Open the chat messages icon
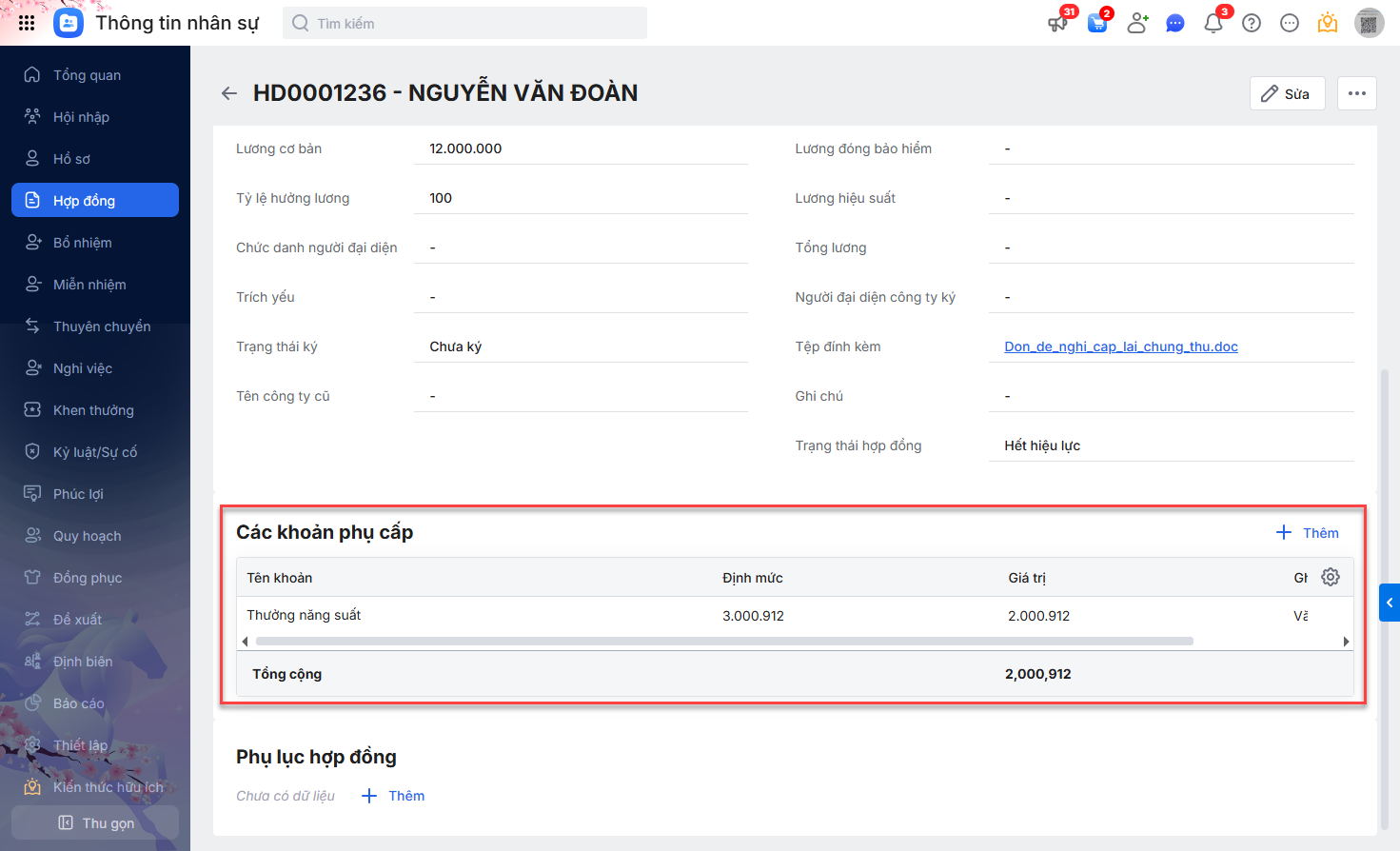 coord(1175,23)
